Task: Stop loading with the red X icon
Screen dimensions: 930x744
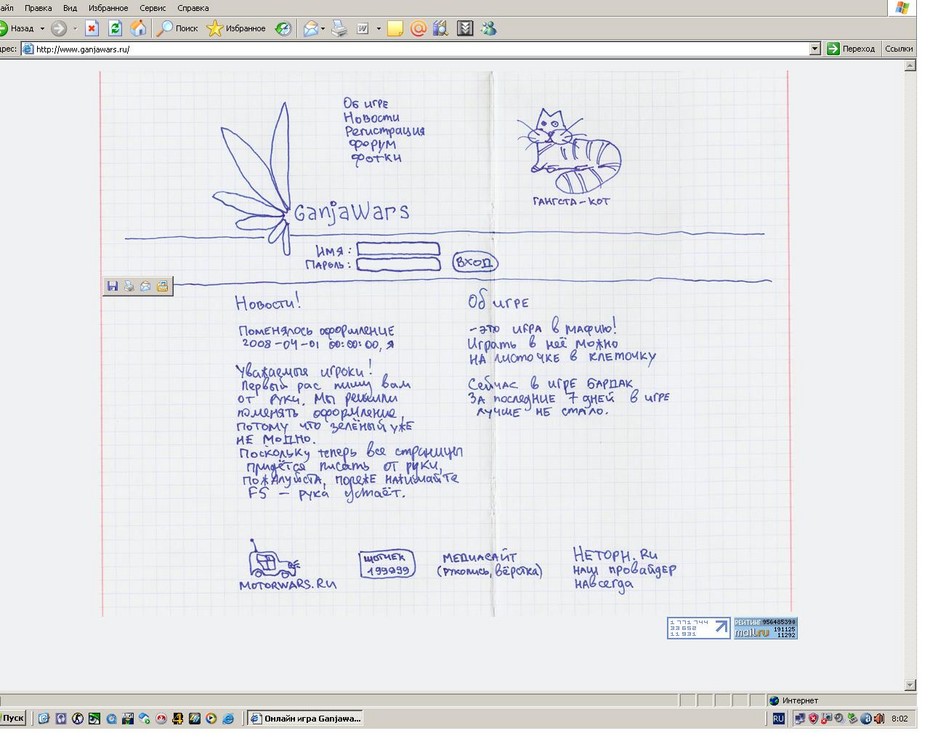Action: click(91, 28)
